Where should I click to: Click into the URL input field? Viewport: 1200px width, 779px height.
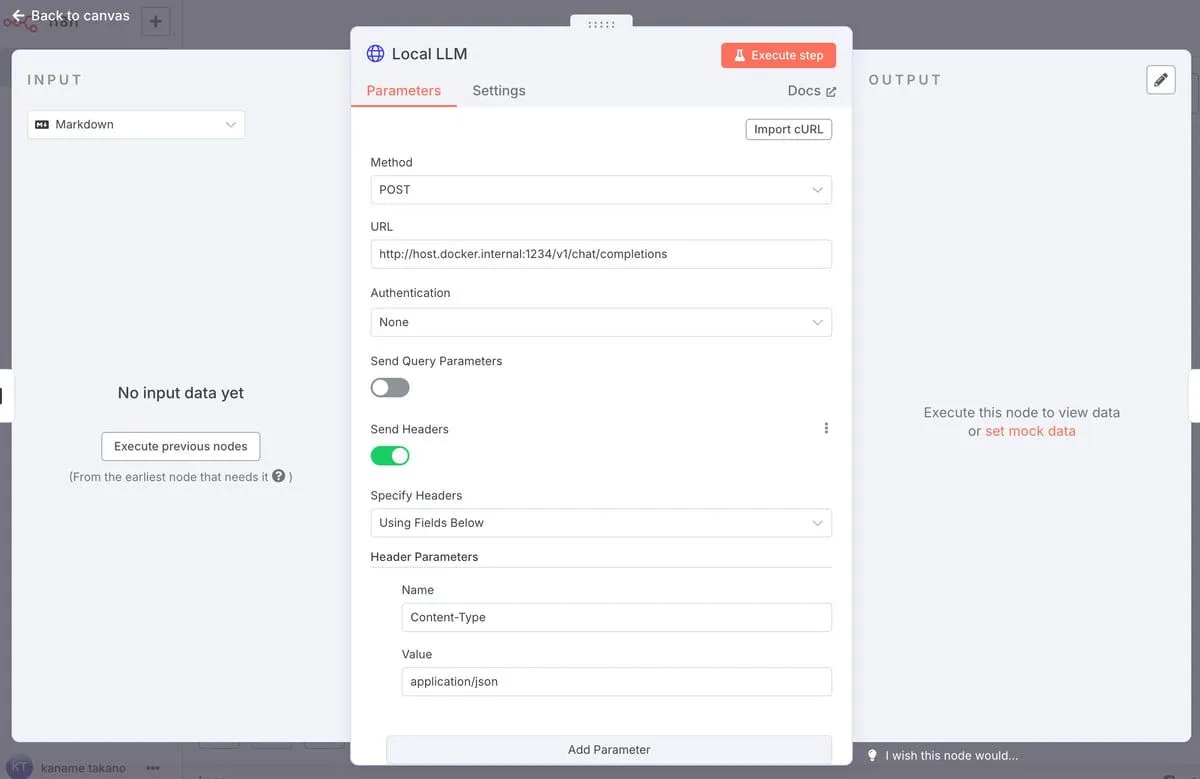tap(600, 254)
